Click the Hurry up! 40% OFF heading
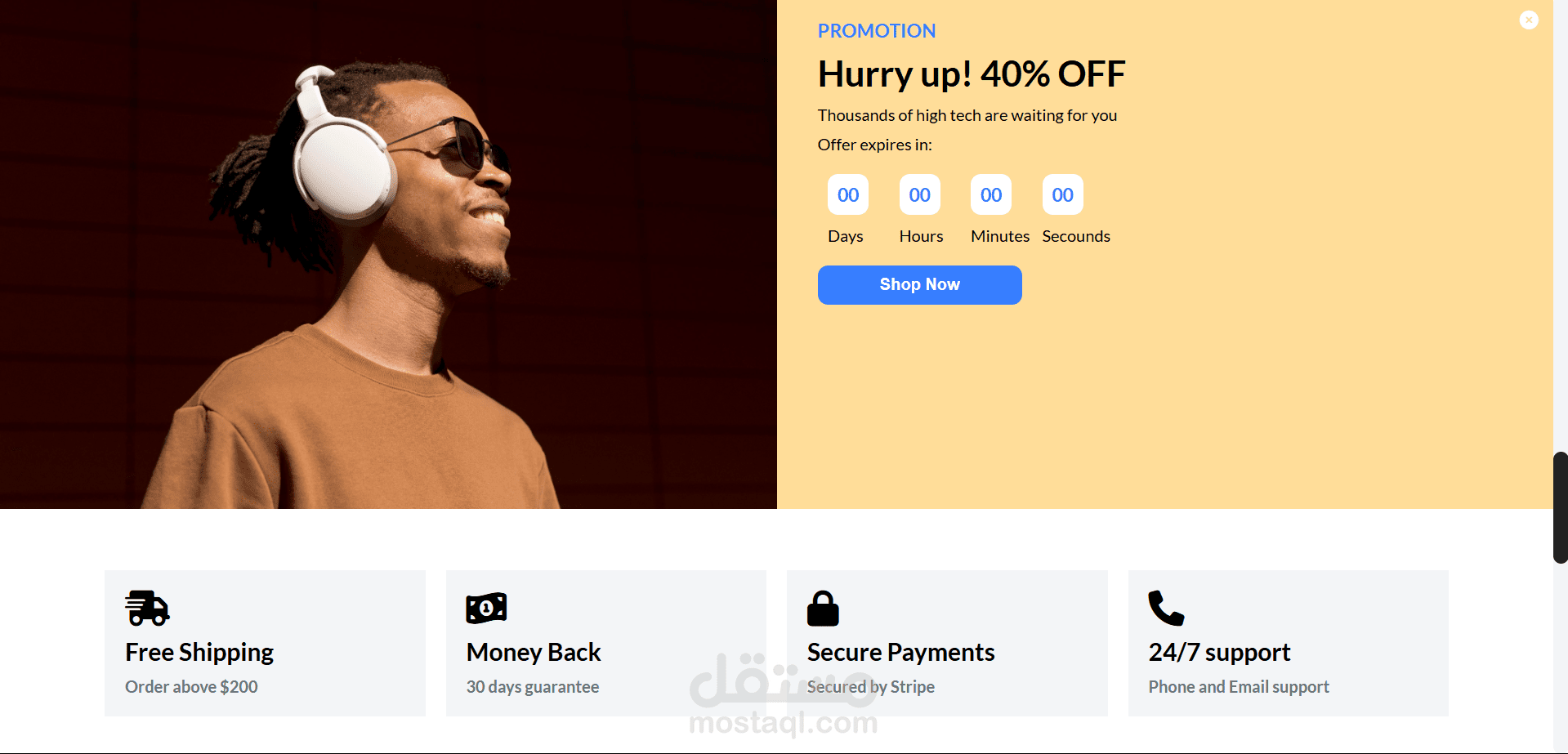Screen dimensions: 1568x754 pos(972,74)
